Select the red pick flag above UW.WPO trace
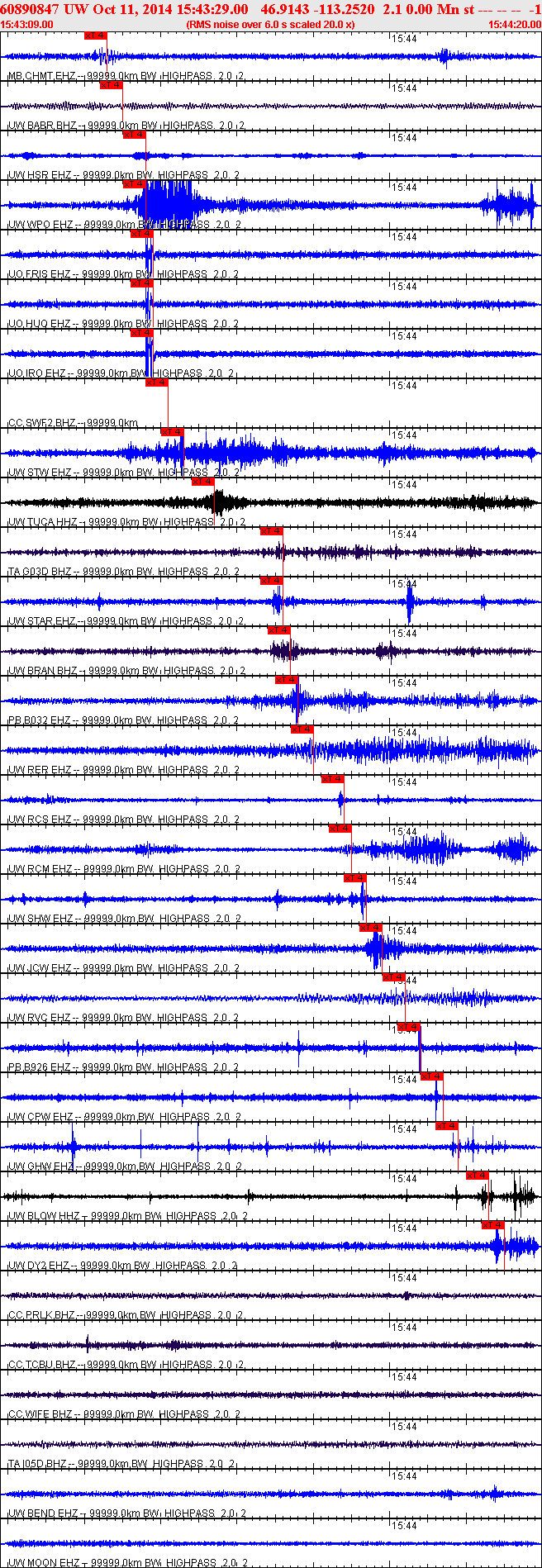The image size is (542, 1568). (x=134, y=184)
